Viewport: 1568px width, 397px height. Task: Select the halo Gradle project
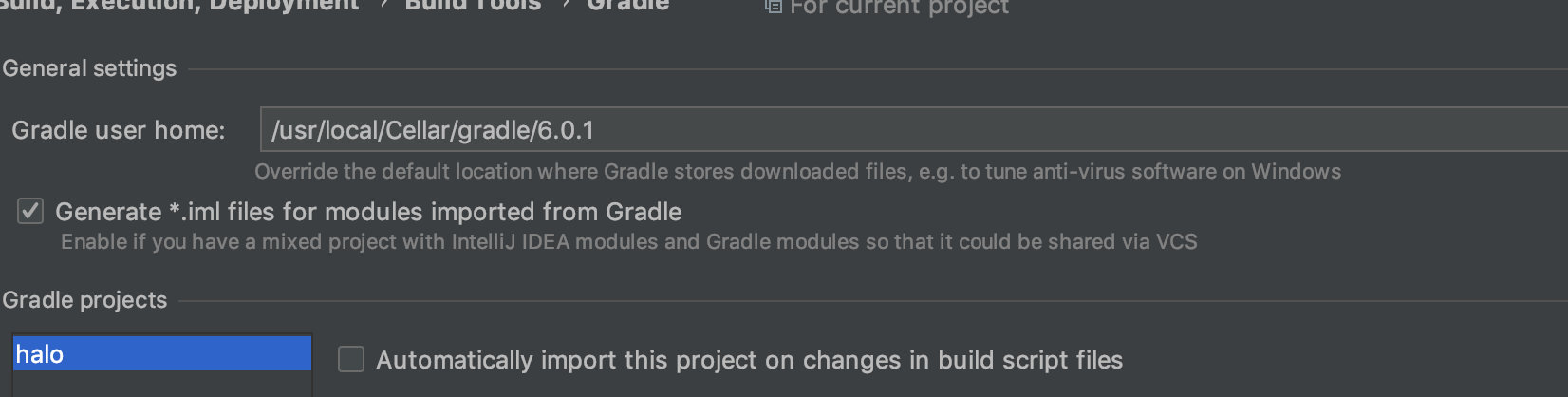pyautogui.click(x=162, y=353)
